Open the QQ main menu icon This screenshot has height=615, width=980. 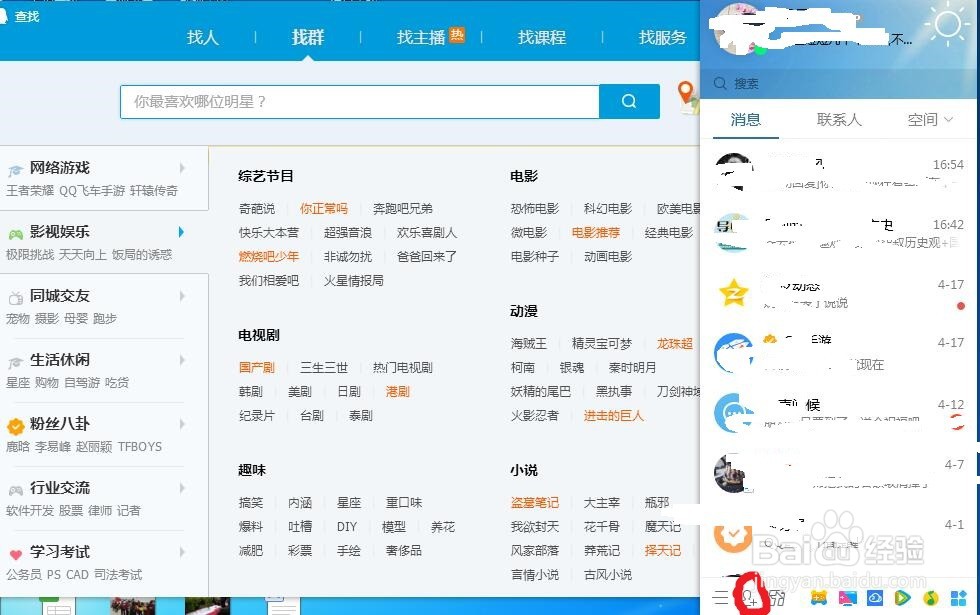tap(721, 598)
